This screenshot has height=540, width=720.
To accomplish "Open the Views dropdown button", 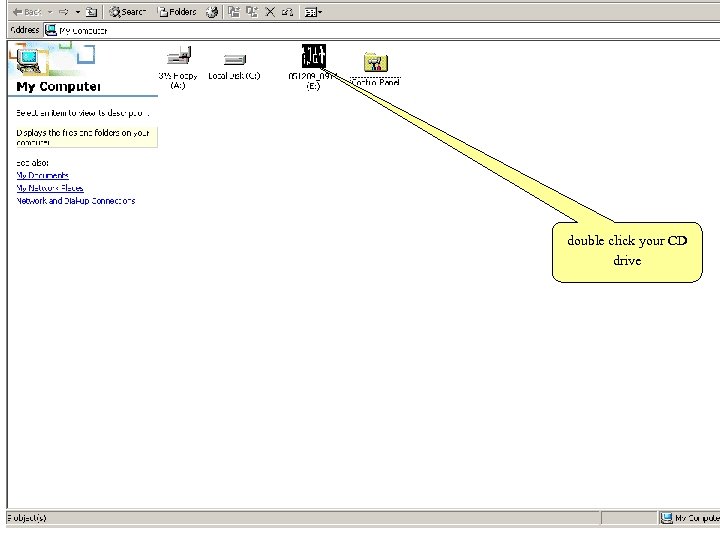I will (x=313, y=12).
